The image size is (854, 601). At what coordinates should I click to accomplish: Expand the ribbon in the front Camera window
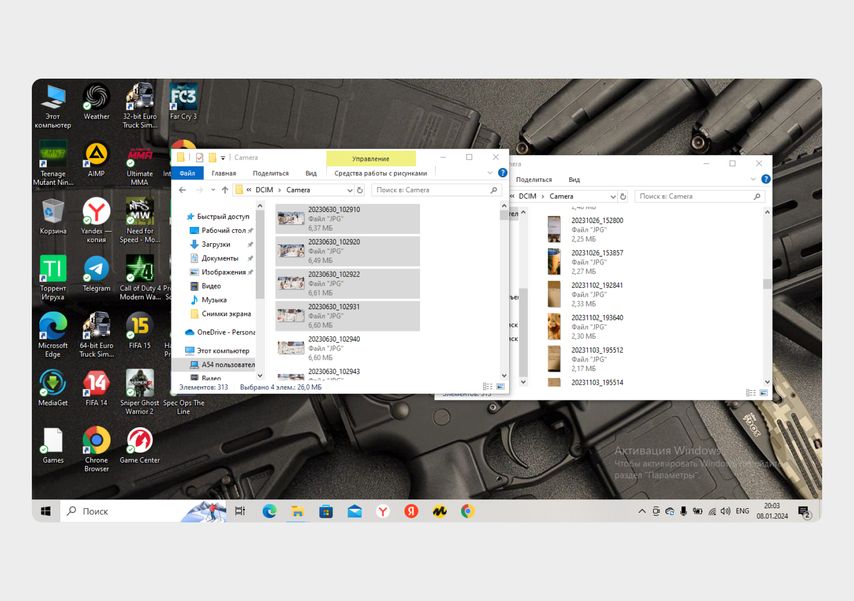489,173
